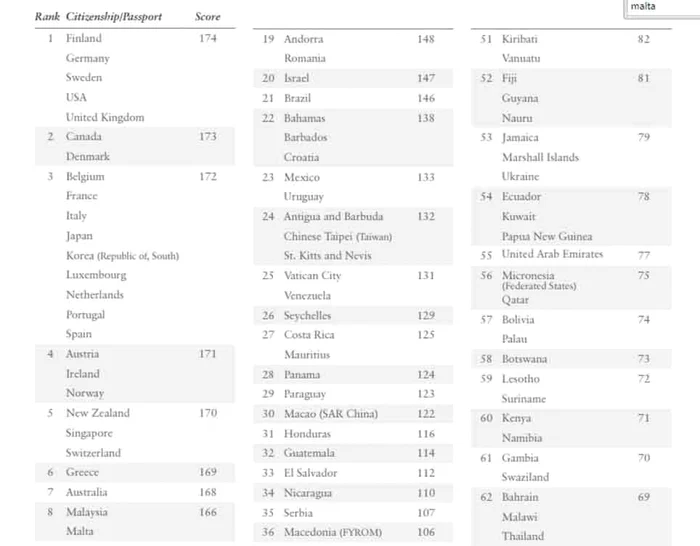The width and height of the screenshot is (700, 546).
Task: Click the Score column header
Action: pos(208,17)
